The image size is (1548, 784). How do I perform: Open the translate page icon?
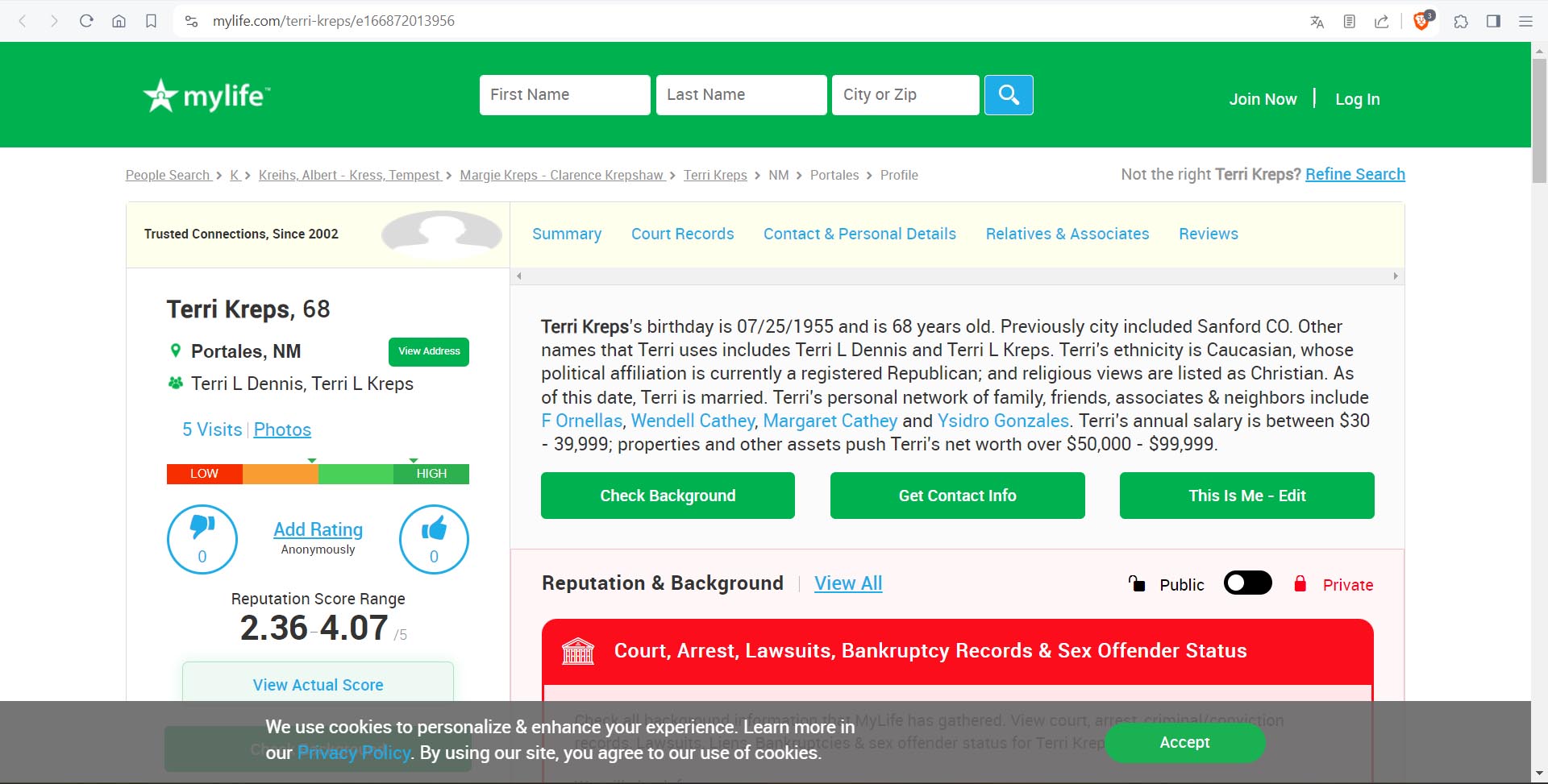(1317, 22)
